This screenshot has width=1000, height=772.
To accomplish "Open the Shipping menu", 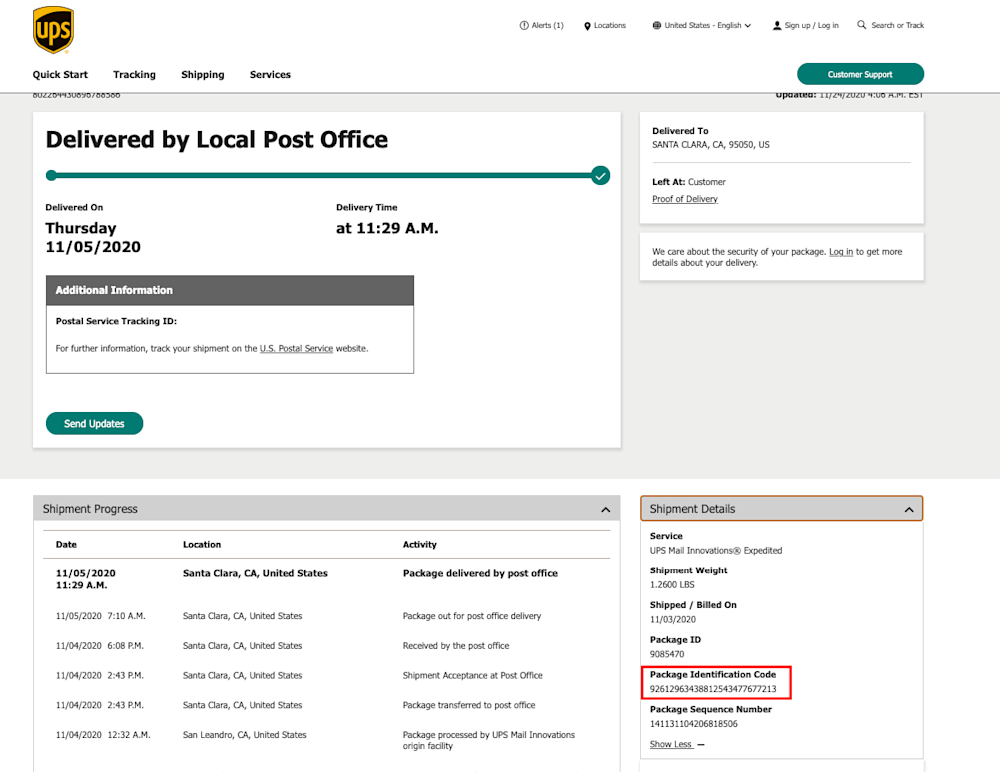I will pyautogui.click(x=203, y=75).
